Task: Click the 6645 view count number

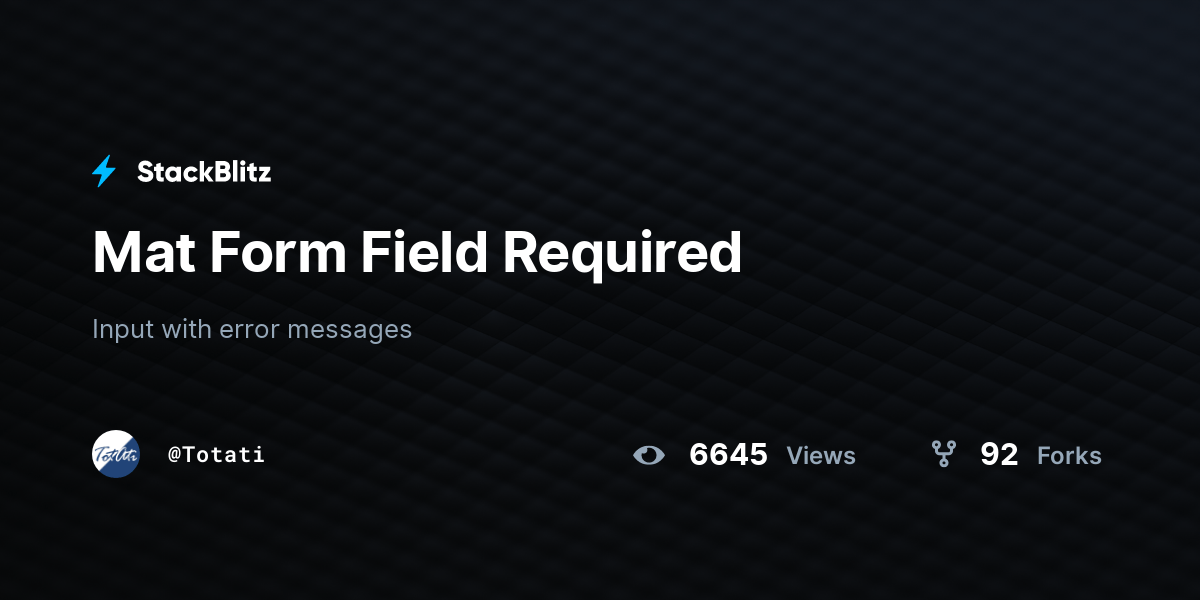Action: [728, 455]
